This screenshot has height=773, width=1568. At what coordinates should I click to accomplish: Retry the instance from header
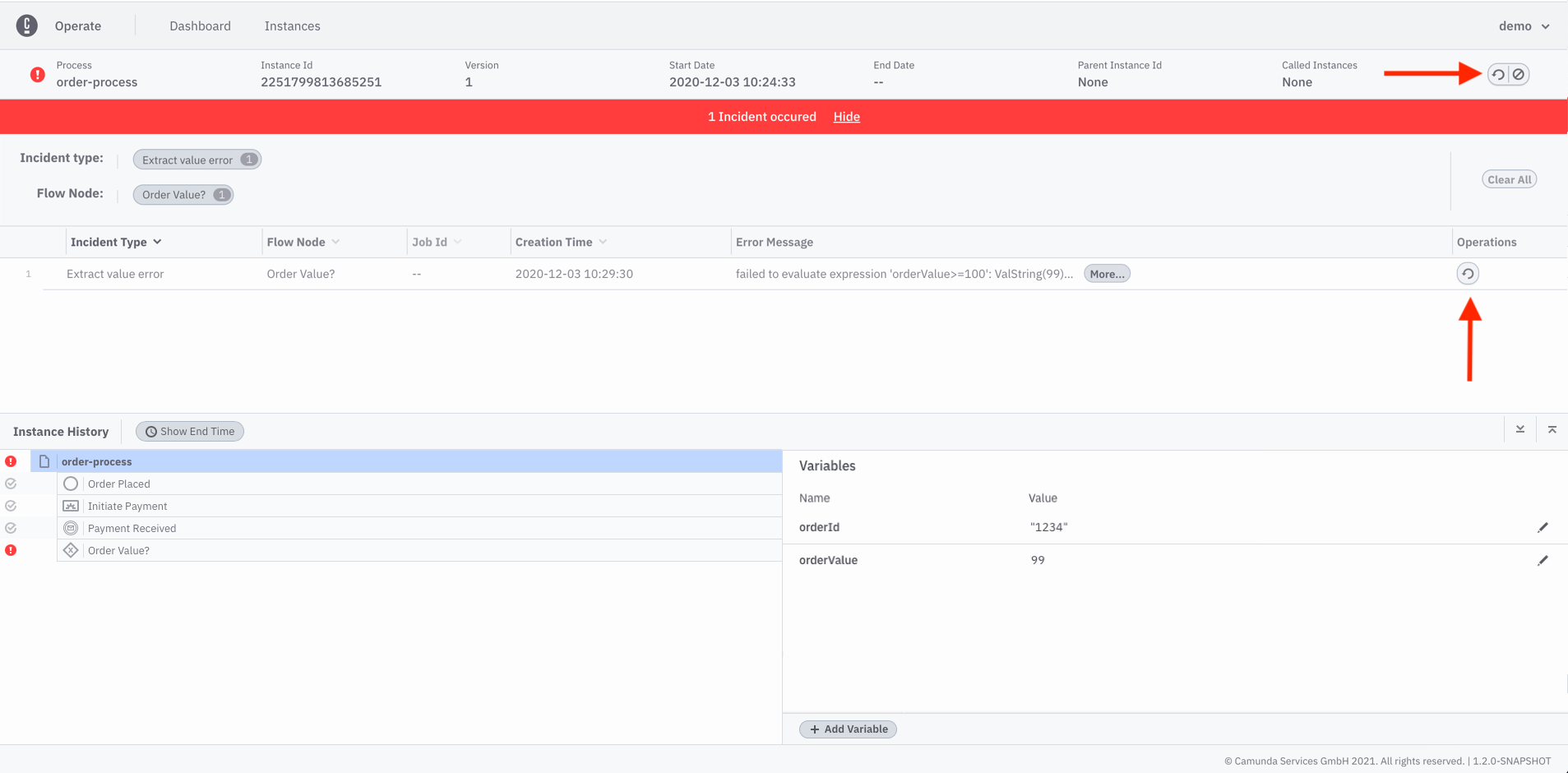click(1498, 75)
